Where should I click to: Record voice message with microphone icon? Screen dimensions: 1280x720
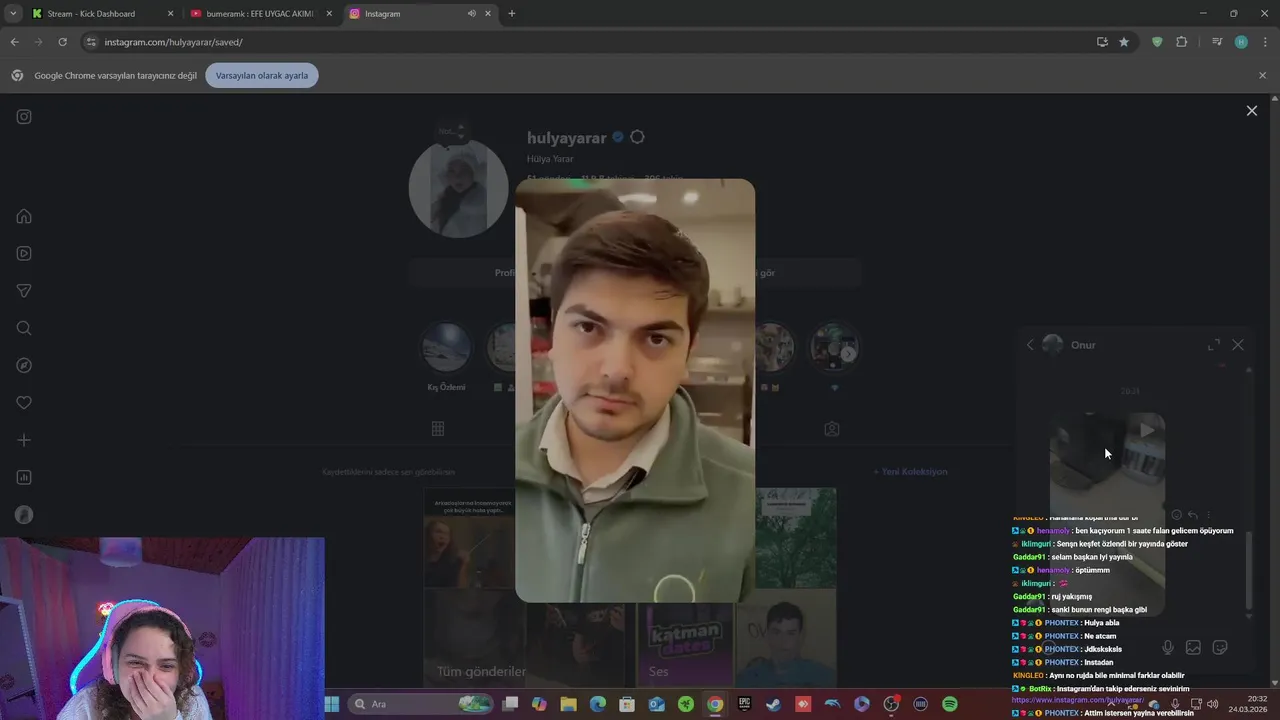(x=1167, y=648)
